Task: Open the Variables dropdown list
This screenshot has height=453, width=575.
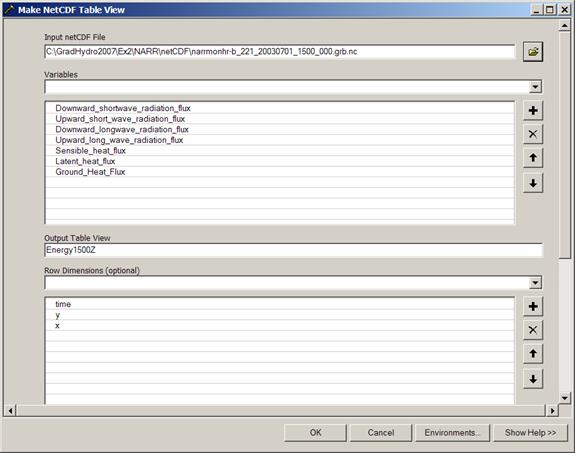Action: pyautogui.click(x=535, y=87)
